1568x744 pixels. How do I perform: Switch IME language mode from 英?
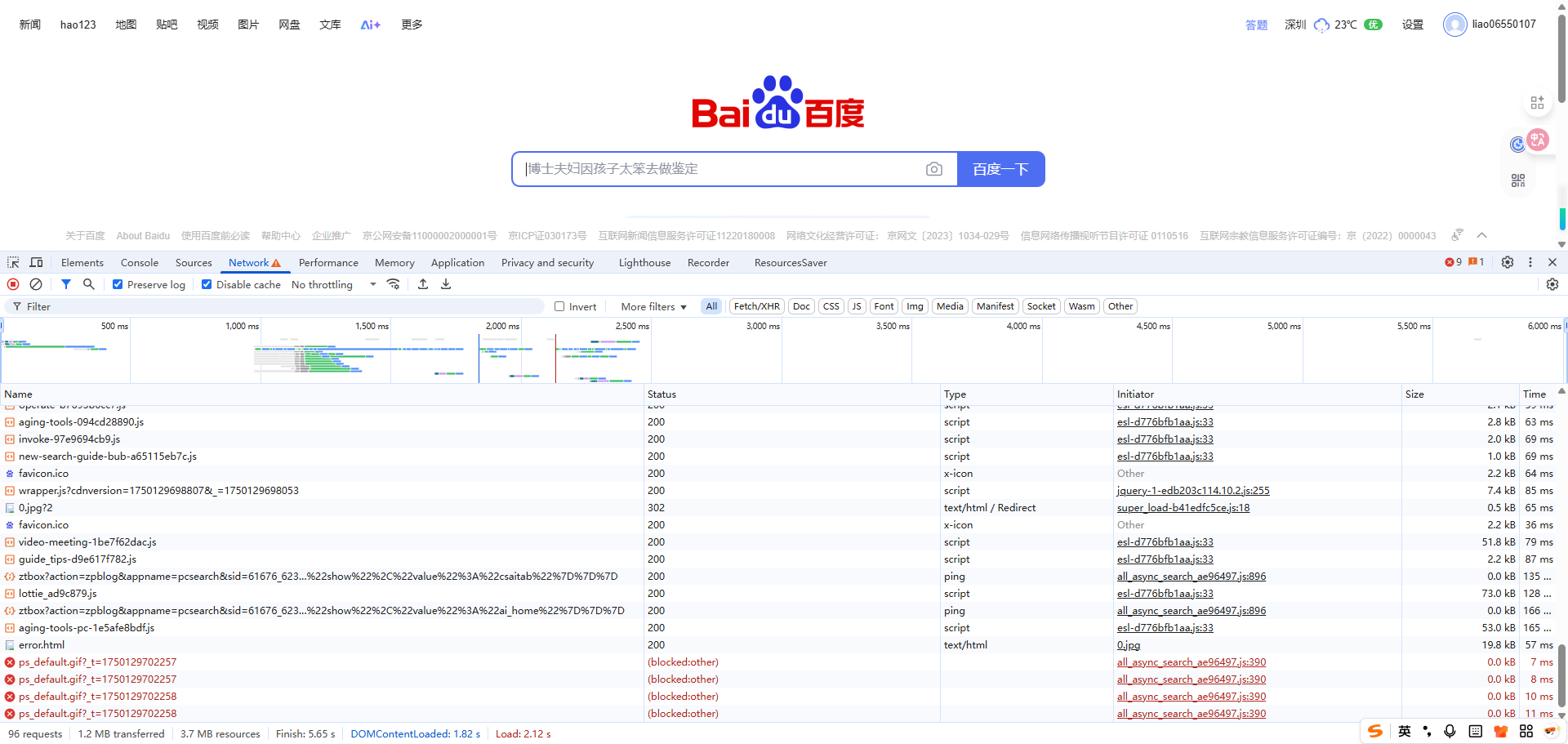click(x=1405, y=731)
